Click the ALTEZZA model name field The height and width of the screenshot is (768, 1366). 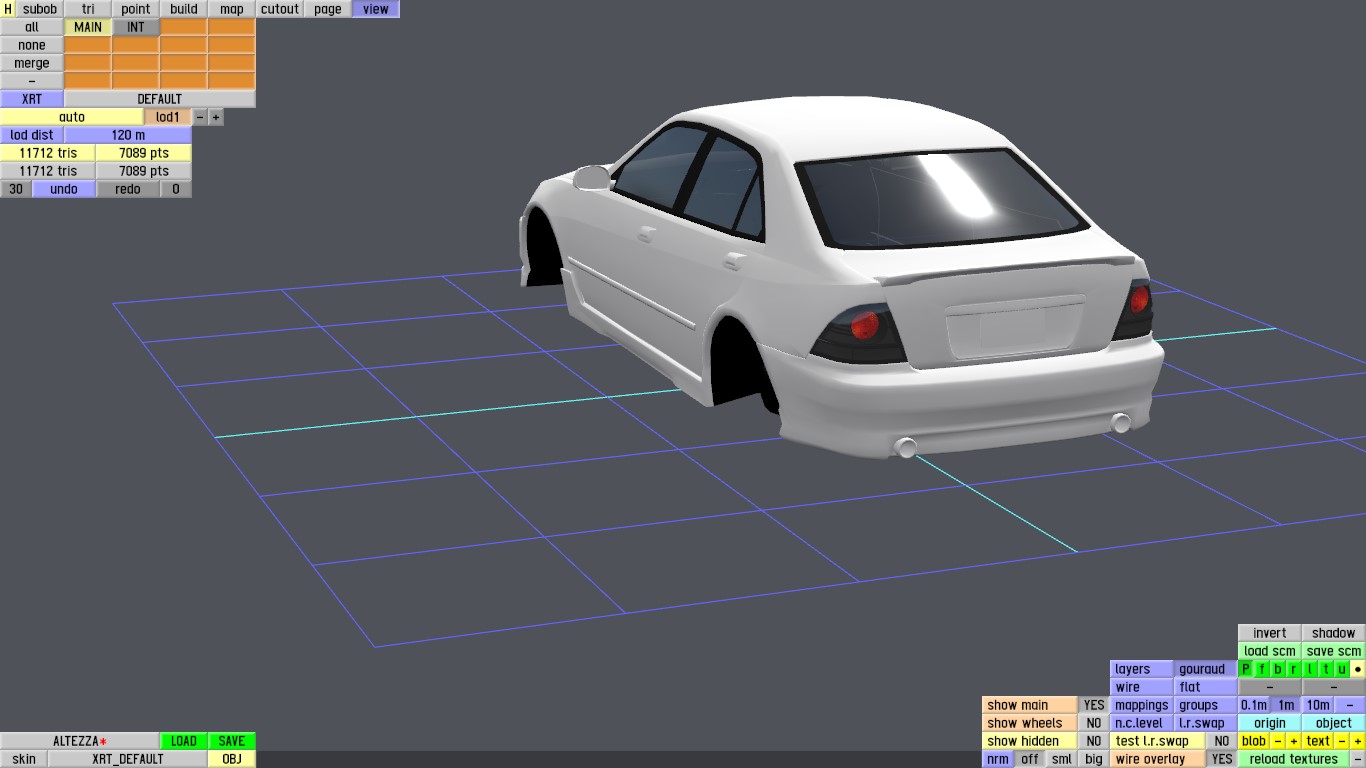pyautogui.click(x=80, y=741)
